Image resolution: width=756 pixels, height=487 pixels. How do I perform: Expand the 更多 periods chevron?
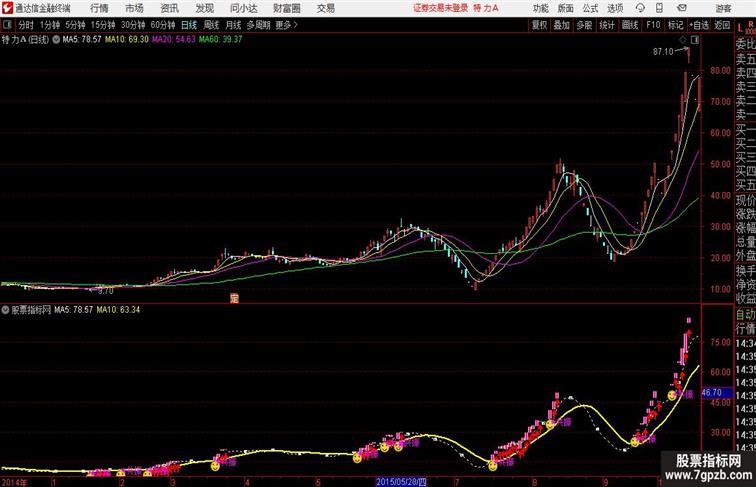coord(286,25)
